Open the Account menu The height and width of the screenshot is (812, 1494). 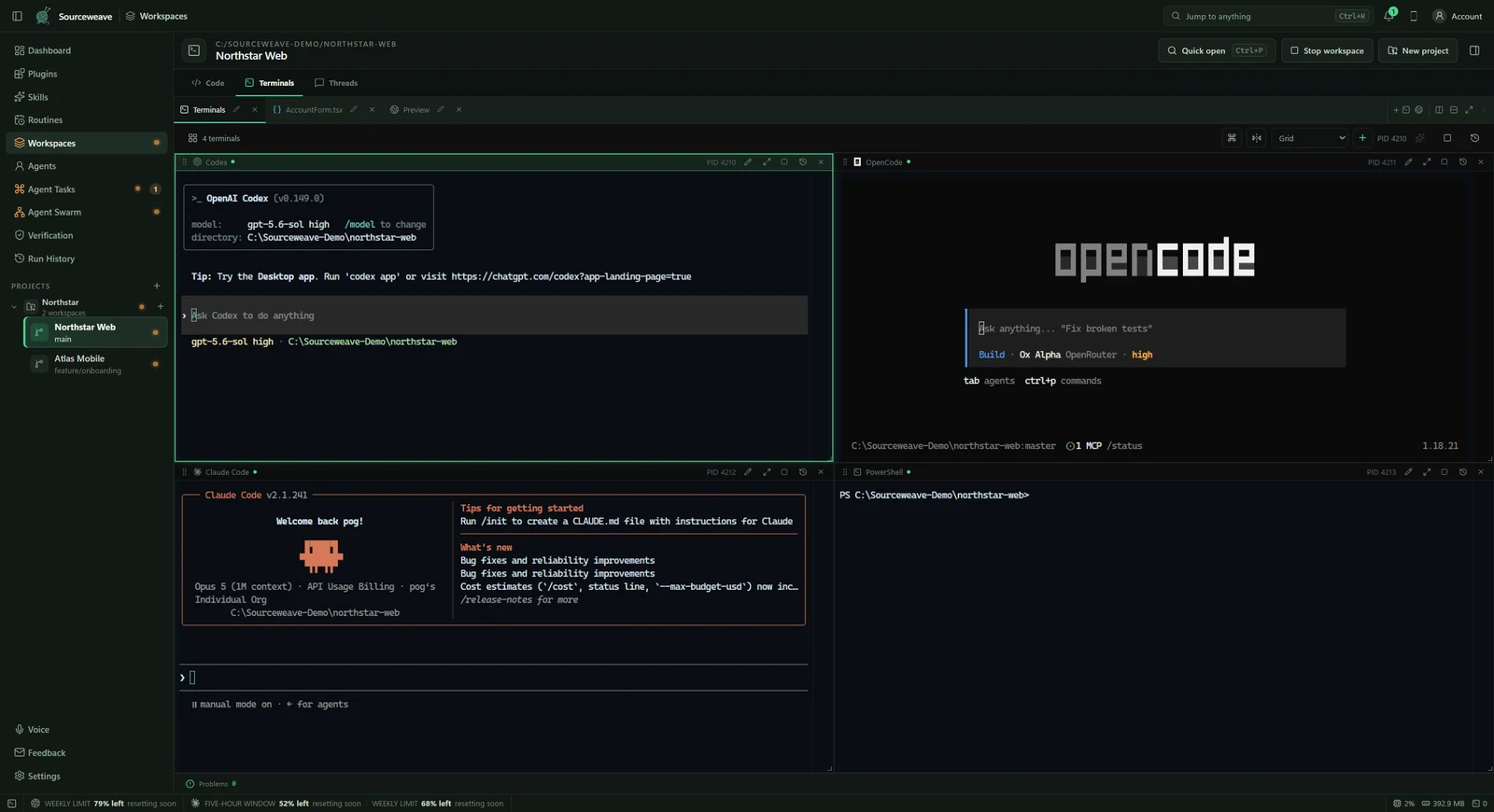[x=1458, y=16]
